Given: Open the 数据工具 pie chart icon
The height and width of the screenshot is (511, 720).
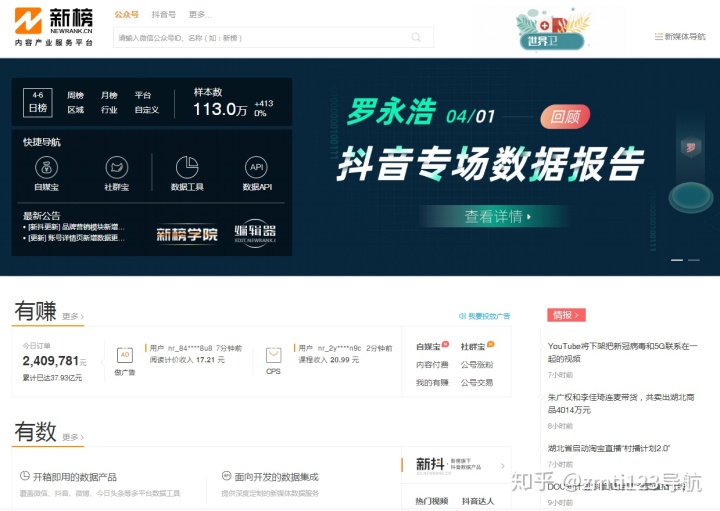Looking at the screenshot, I should pyautogui.click(x=187, y=167).
